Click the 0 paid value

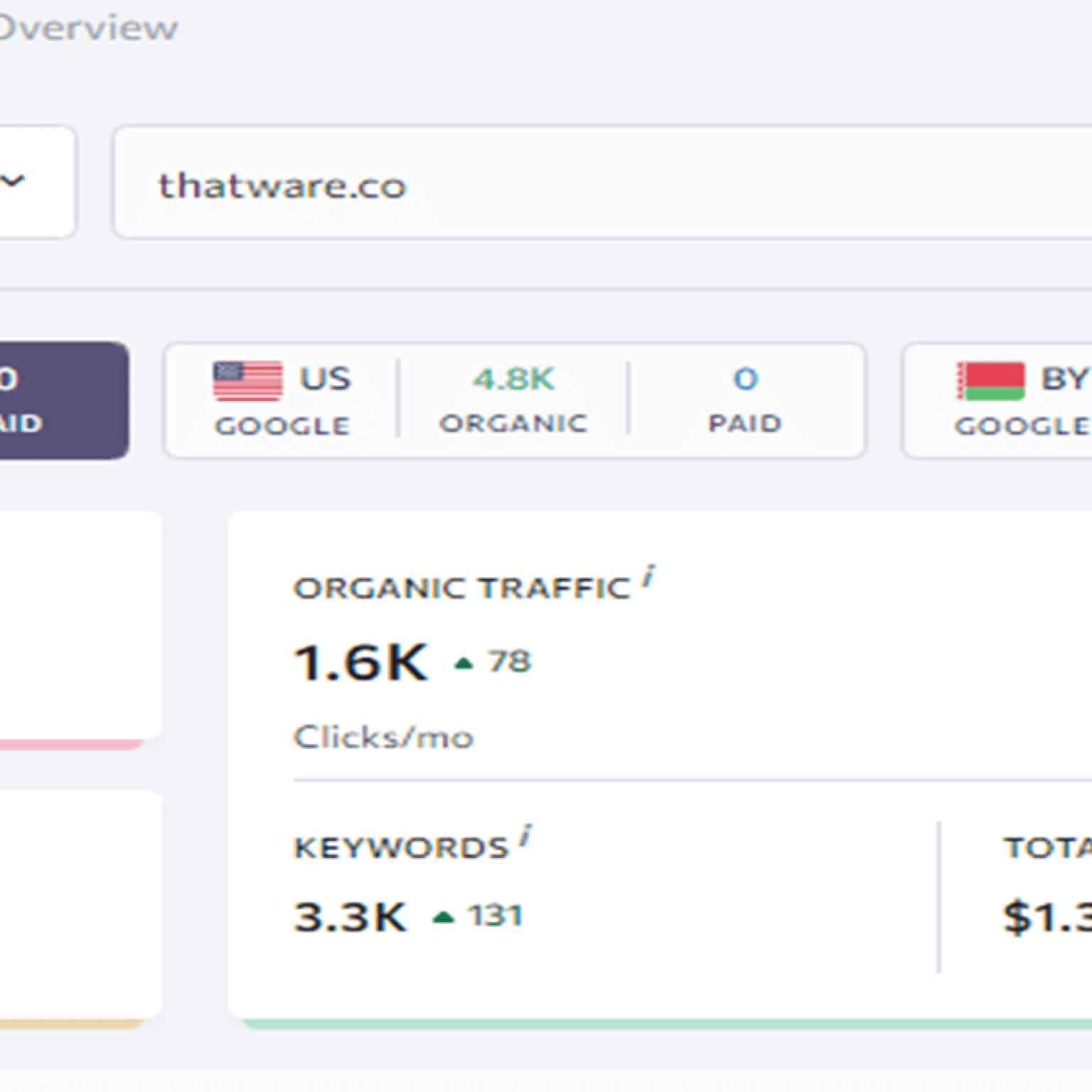click(746, 379)
